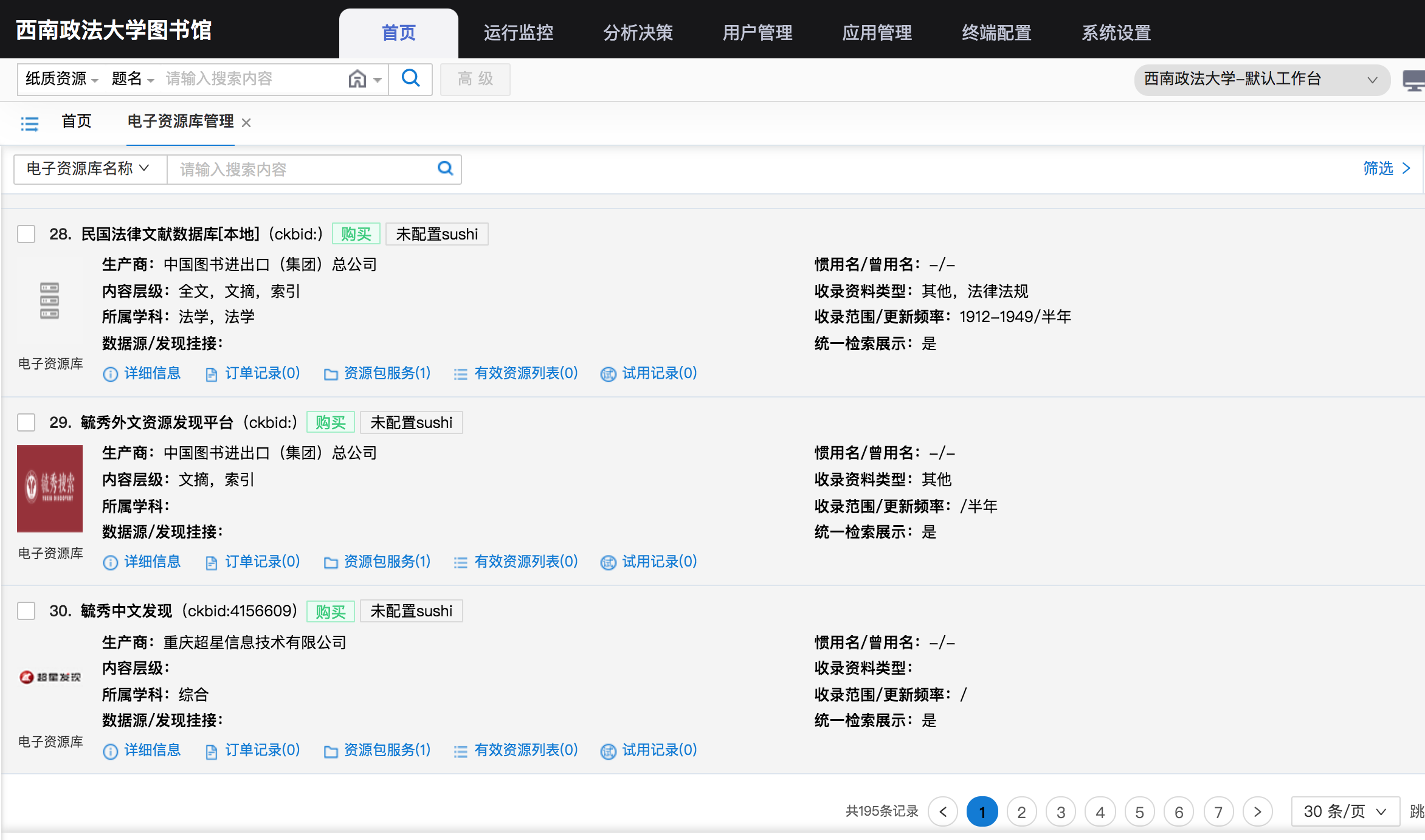This screenshot has height=840, width=1425.
Task: Close the 电子资源库管理 tab
Action: (x=246, y=123)
